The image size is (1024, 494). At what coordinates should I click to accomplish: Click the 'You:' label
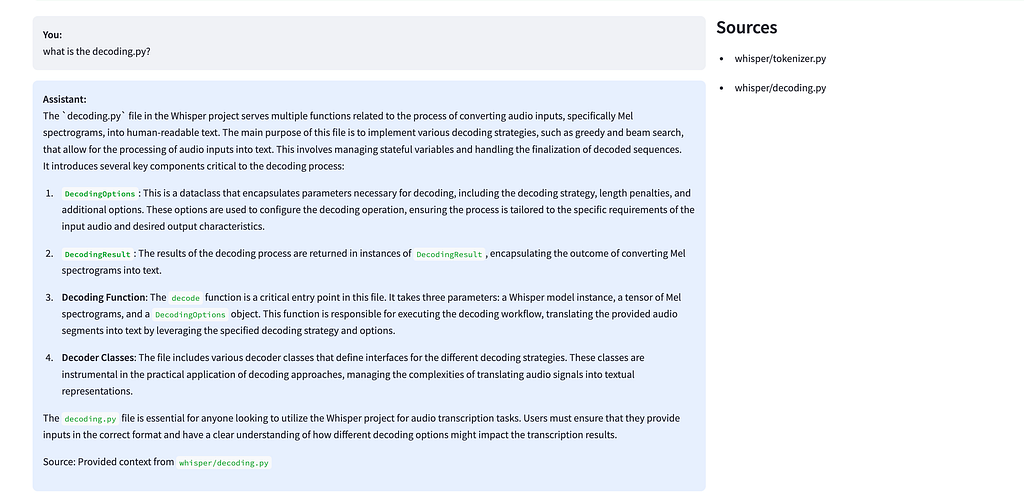(x=52, y=35)
